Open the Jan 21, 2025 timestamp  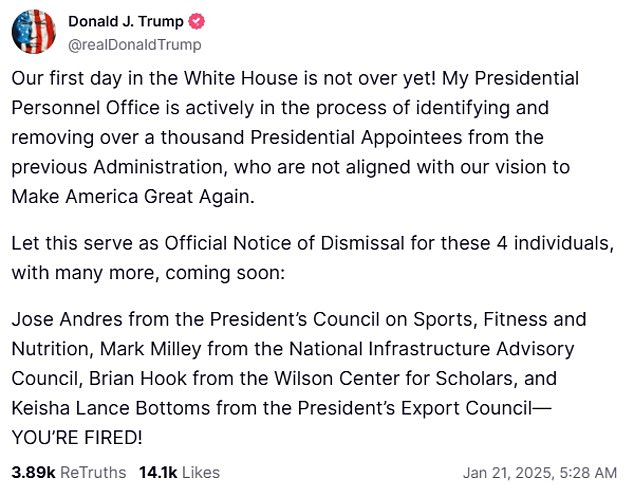(x=539, y=472)
